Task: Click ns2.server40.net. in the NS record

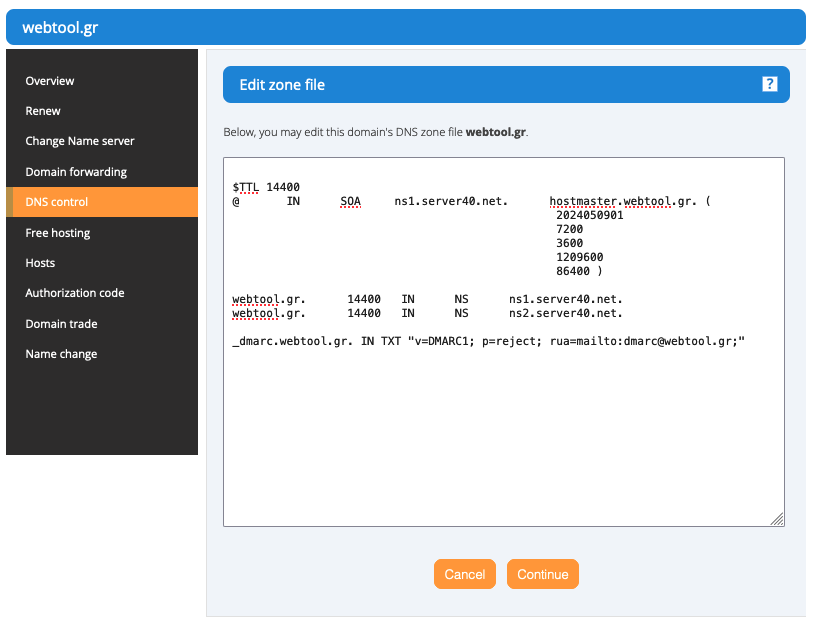Action: click(x=566, y=314)
